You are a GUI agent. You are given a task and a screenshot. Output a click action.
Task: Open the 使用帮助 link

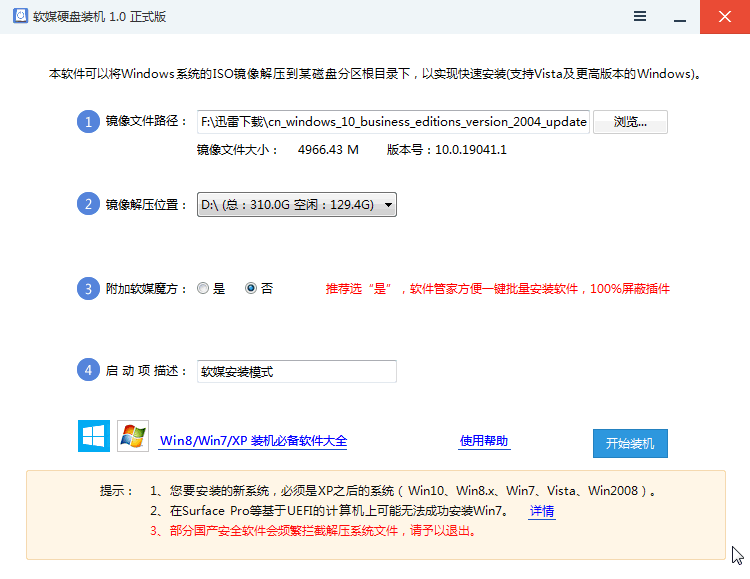point(484,441)
